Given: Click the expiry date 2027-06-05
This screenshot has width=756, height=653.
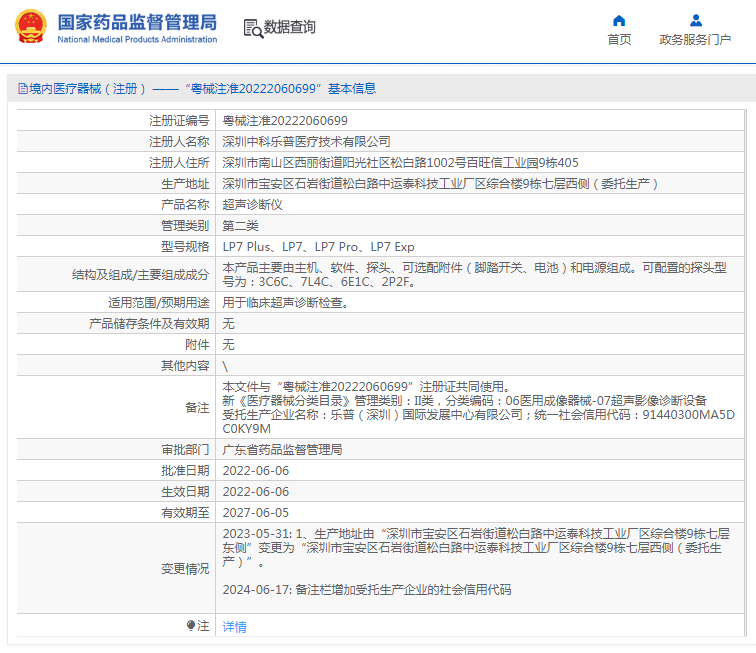Looking at the screenshot, I should click(255, 513).
